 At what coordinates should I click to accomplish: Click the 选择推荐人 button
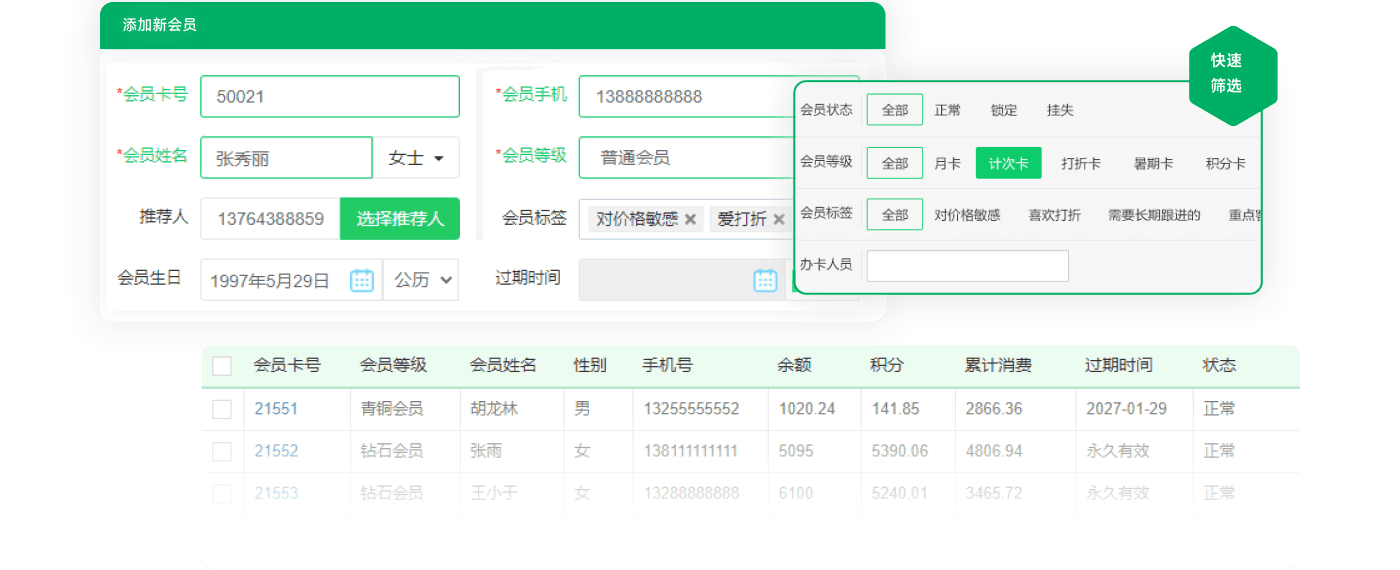tap(400, 219)
